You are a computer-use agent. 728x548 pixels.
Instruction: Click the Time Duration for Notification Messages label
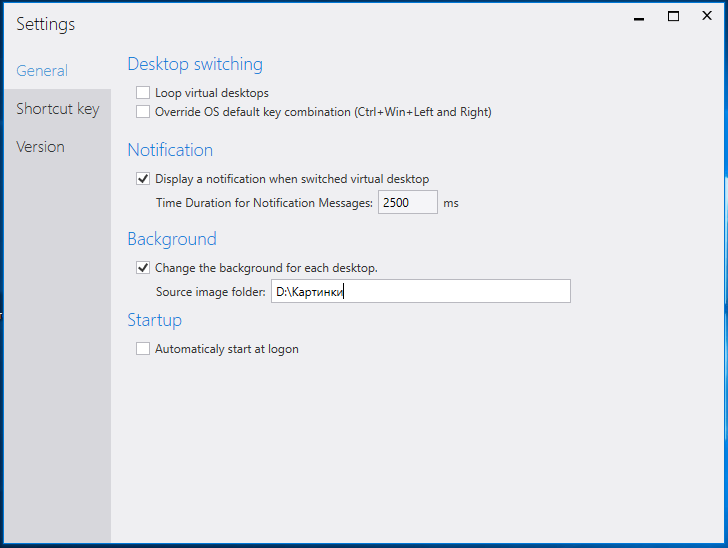point(264,203)
